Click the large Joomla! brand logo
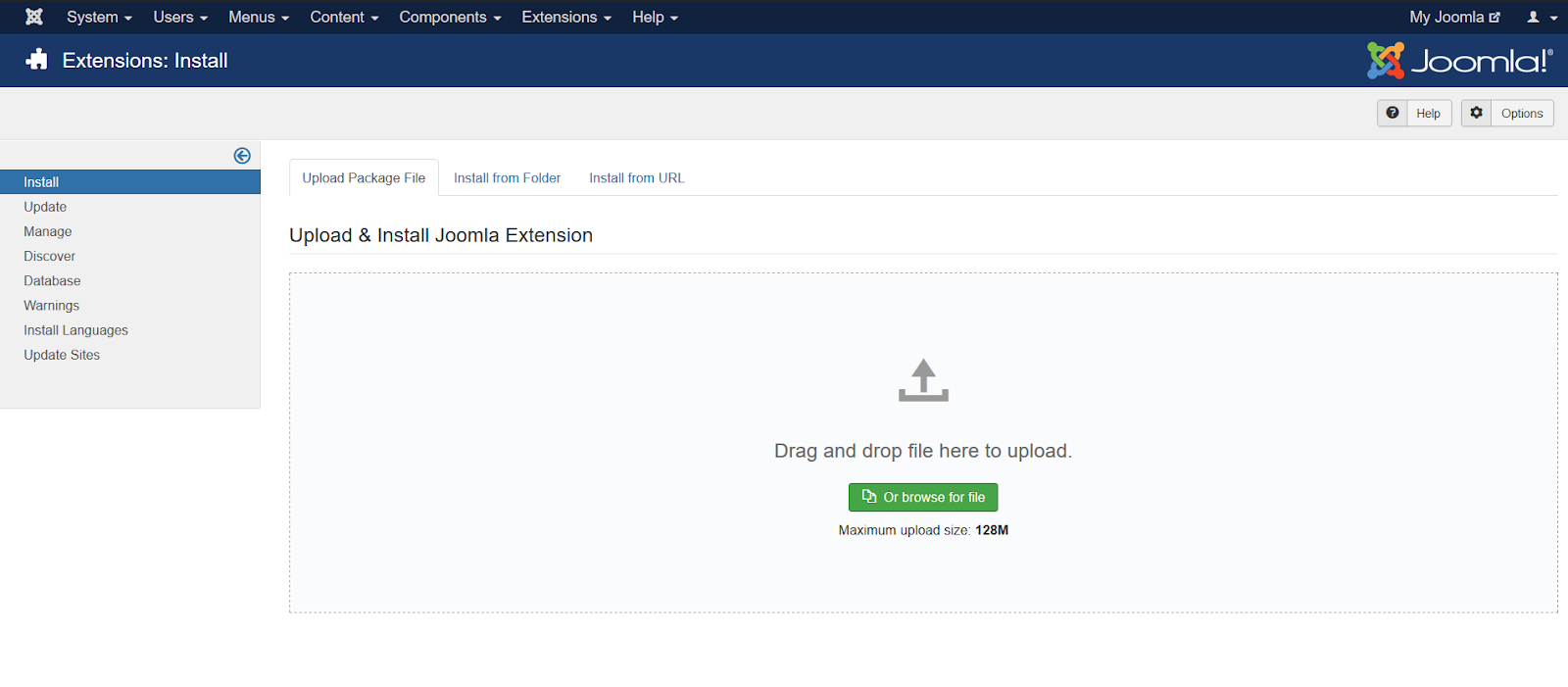1568x687 pixels. (1459, 61)
